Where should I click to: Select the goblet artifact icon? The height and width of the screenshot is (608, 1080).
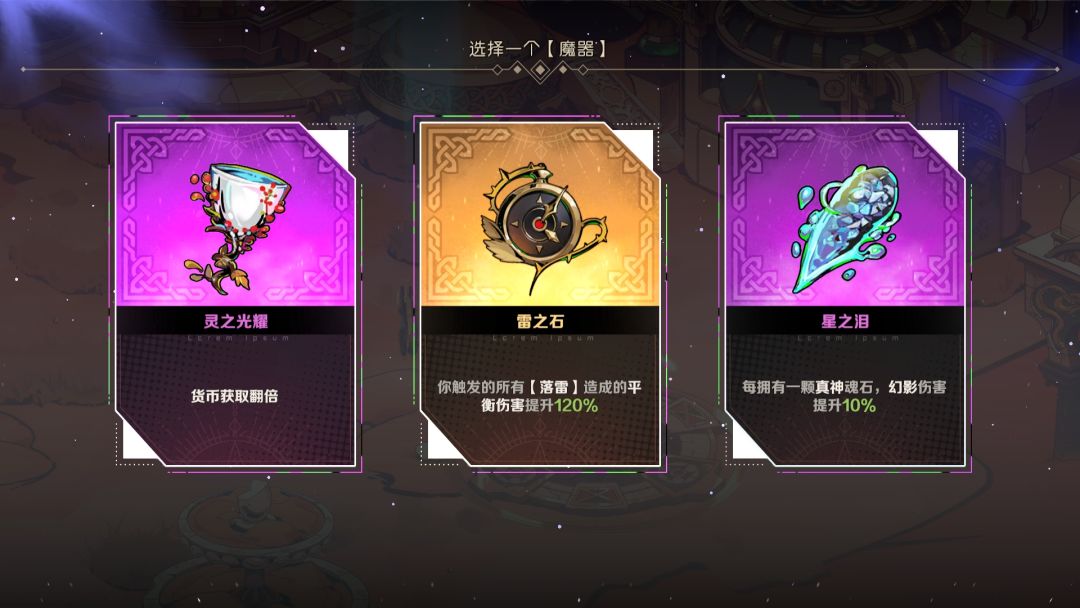tap(236, 227)
